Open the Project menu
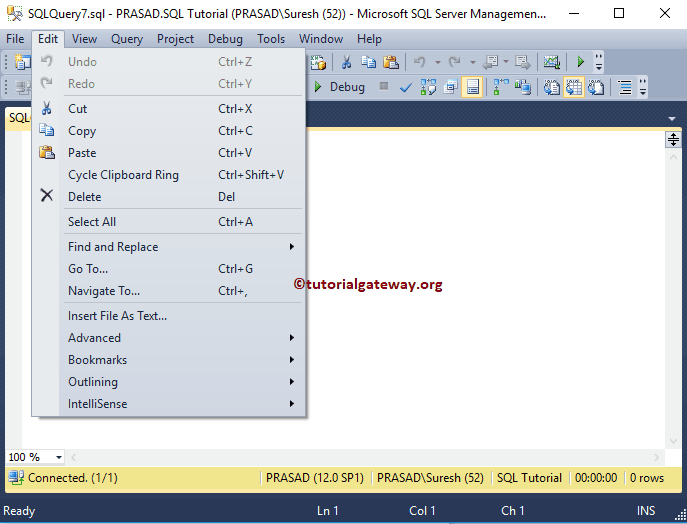Viewport: 687px width, 524px height. click(175, 39)
